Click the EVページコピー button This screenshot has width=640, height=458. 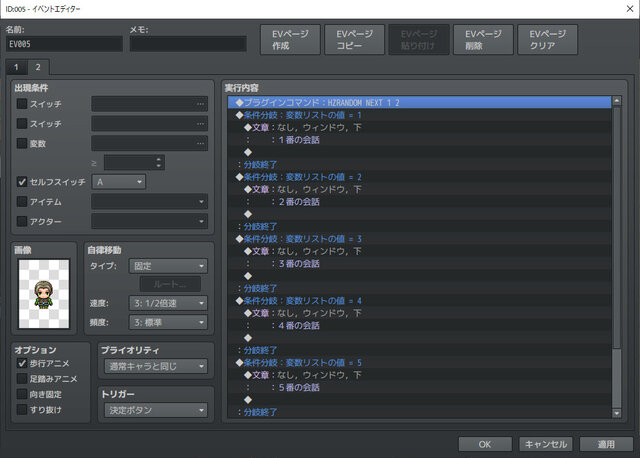(354, 40)
